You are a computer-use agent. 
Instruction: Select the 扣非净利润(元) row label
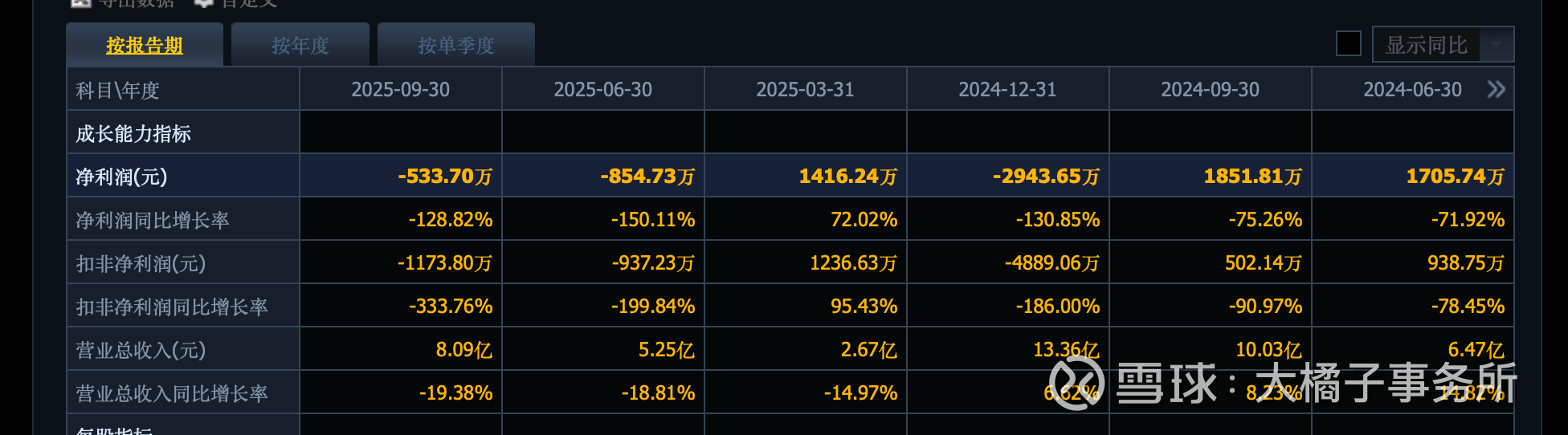141,263
